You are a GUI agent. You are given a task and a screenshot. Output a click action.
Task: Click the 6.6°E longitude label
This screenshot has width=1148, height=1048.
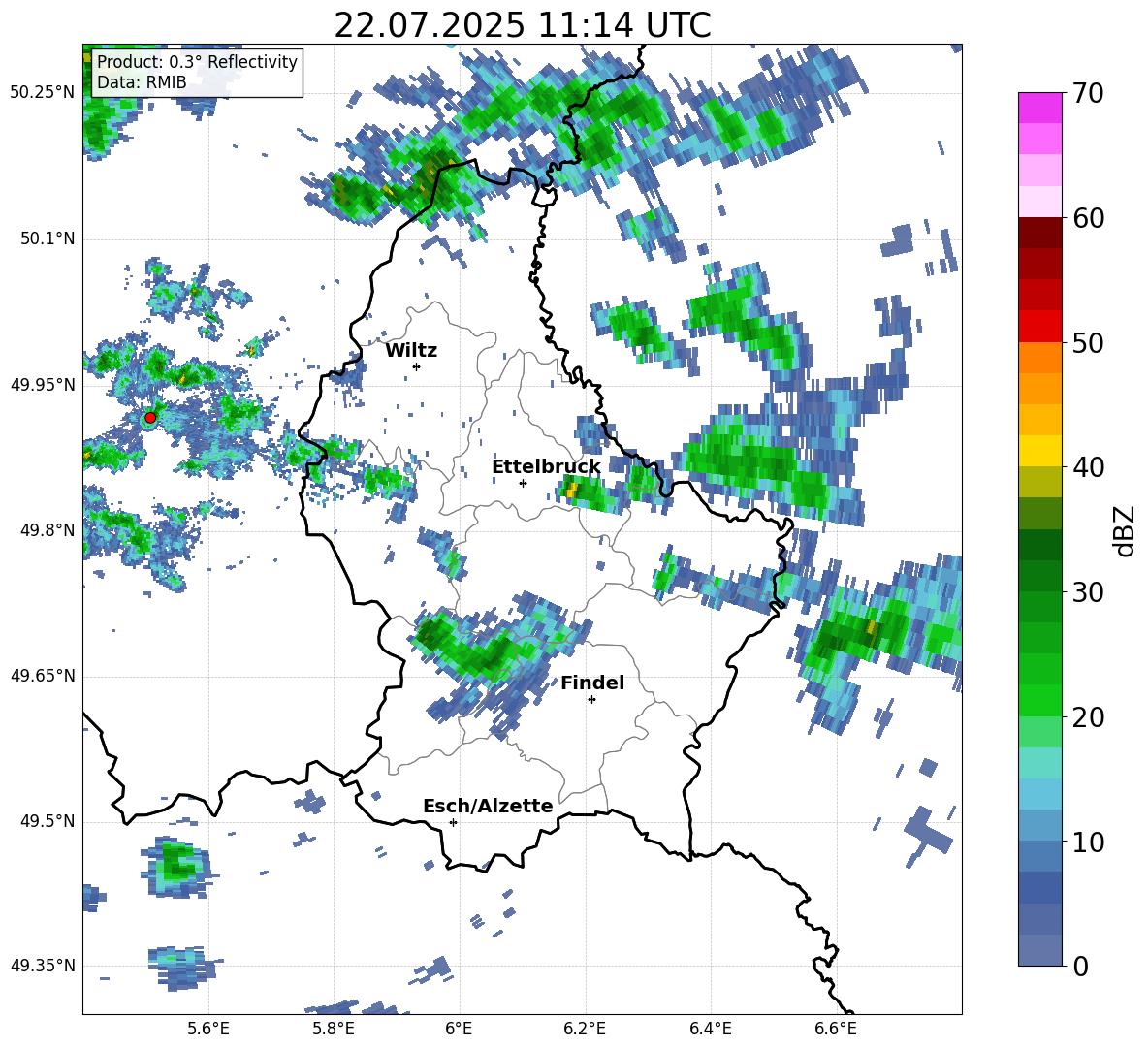[x=836, y=1029]
